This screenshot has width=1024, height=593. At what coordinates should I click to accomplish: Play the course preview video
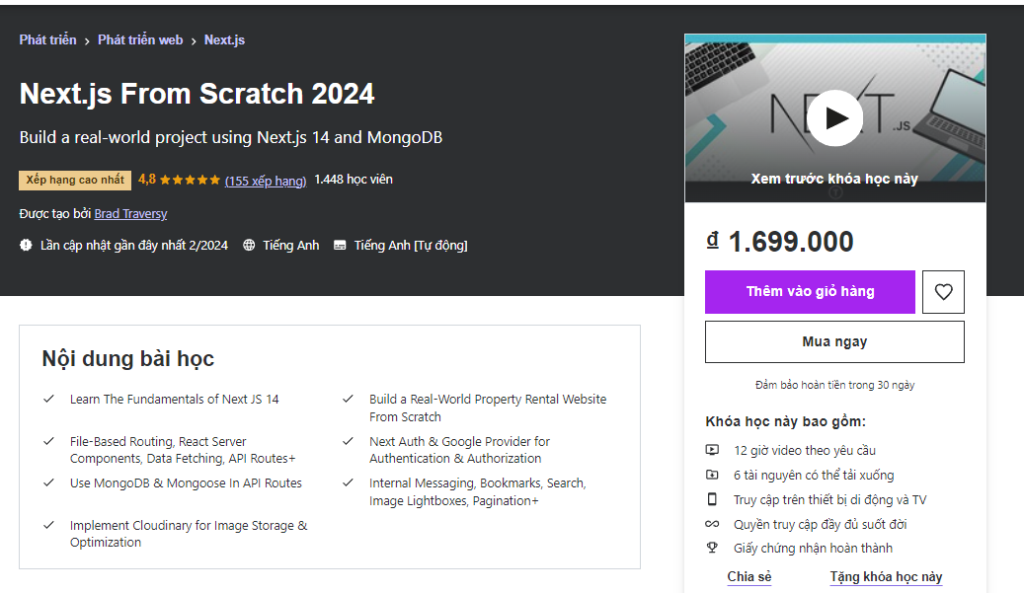pyautogui.click(x=834, y=118)
